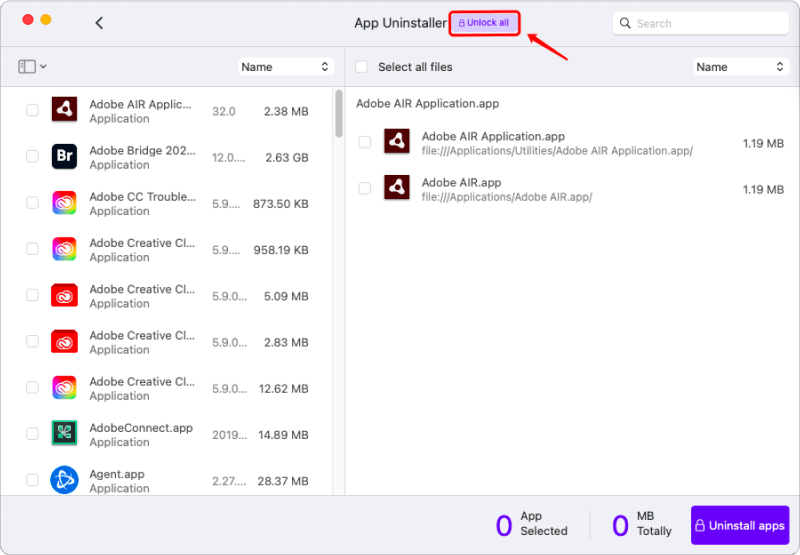The height and width of the screenshot is (555, 800).
Task: Click the App Selected counter
Action: 532,524
